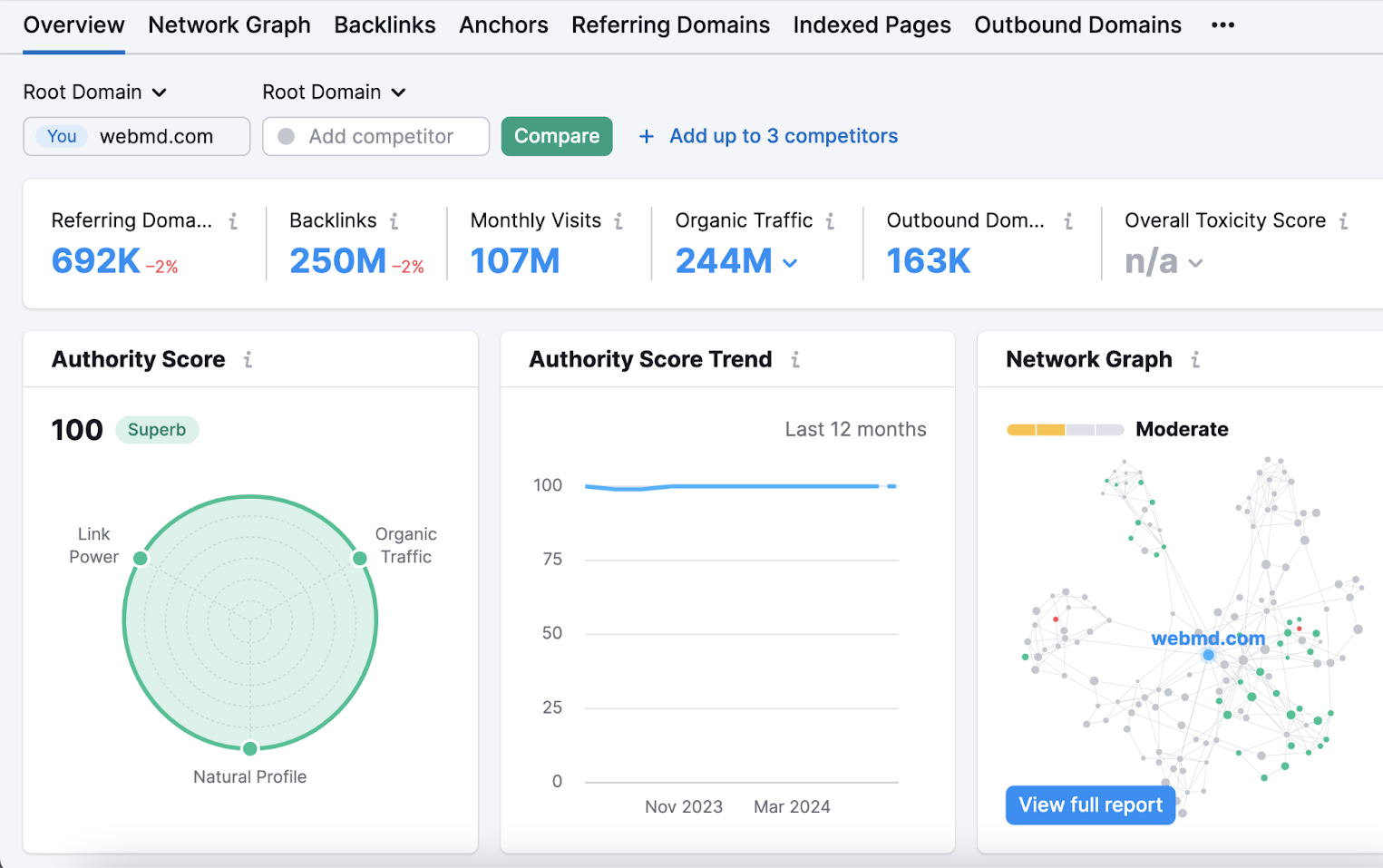
Task: Click the green Compare button
Action: click(557, 136)
